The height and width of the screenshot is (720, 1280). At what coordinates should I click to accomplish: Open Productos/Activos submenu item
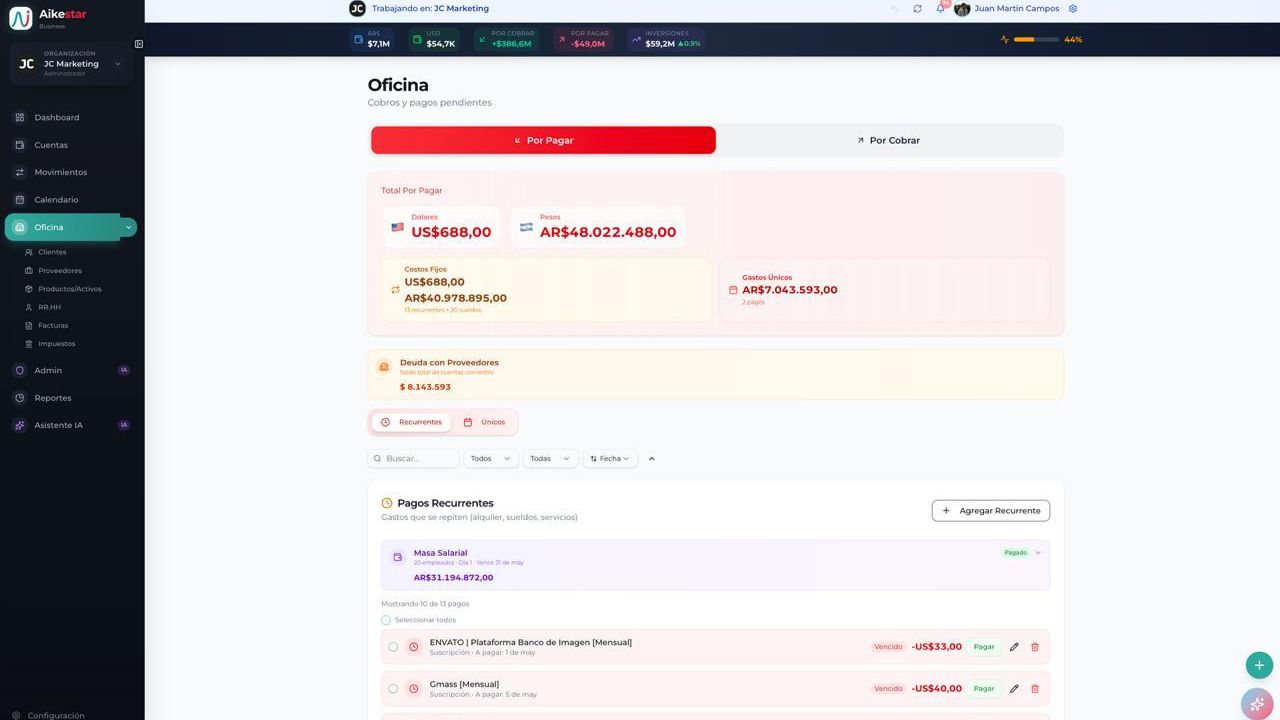coord(69,289)
